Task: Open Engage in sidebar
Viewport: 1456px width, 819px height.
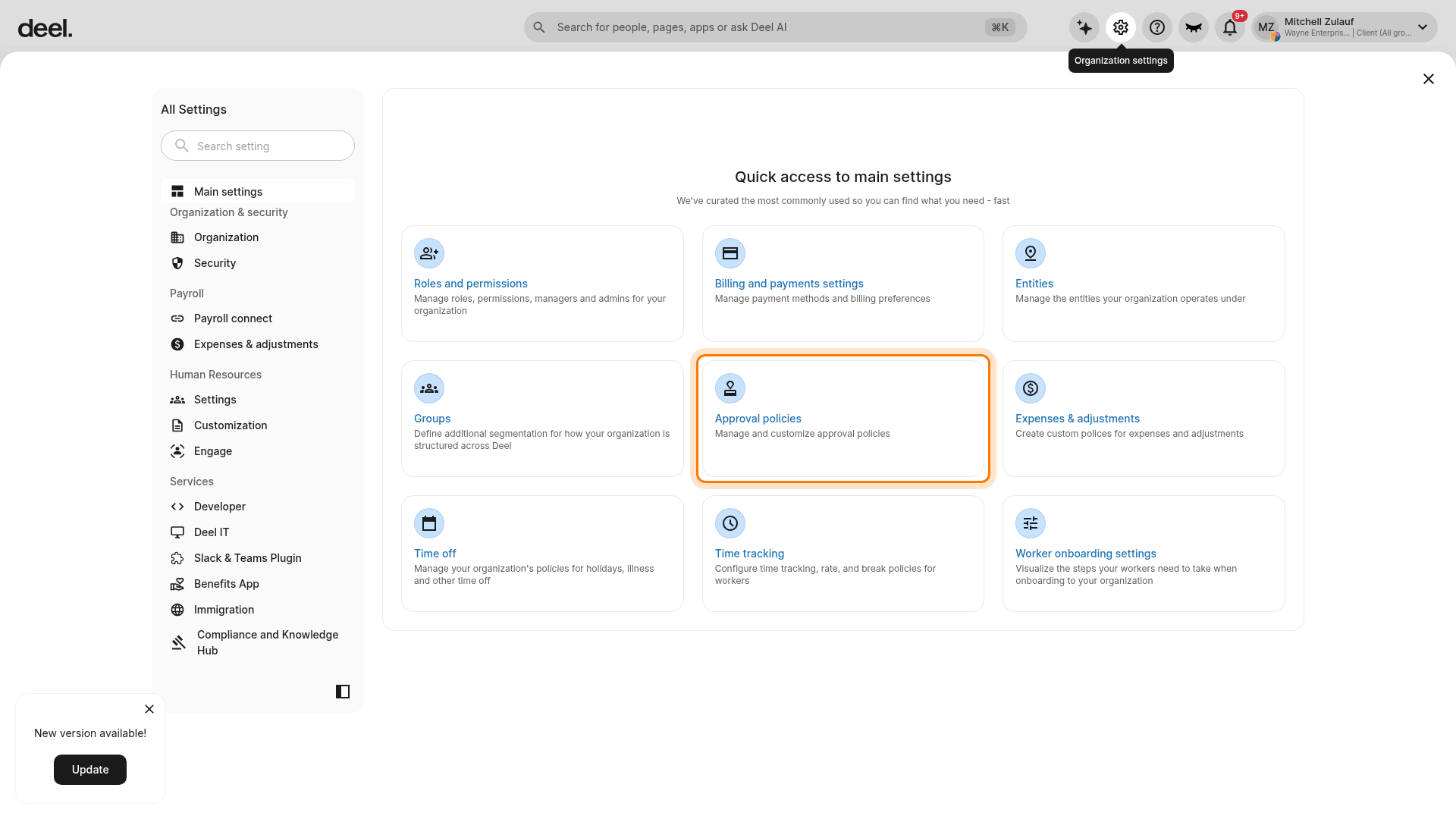Action: pyautogui.click(x=258, y=451)
